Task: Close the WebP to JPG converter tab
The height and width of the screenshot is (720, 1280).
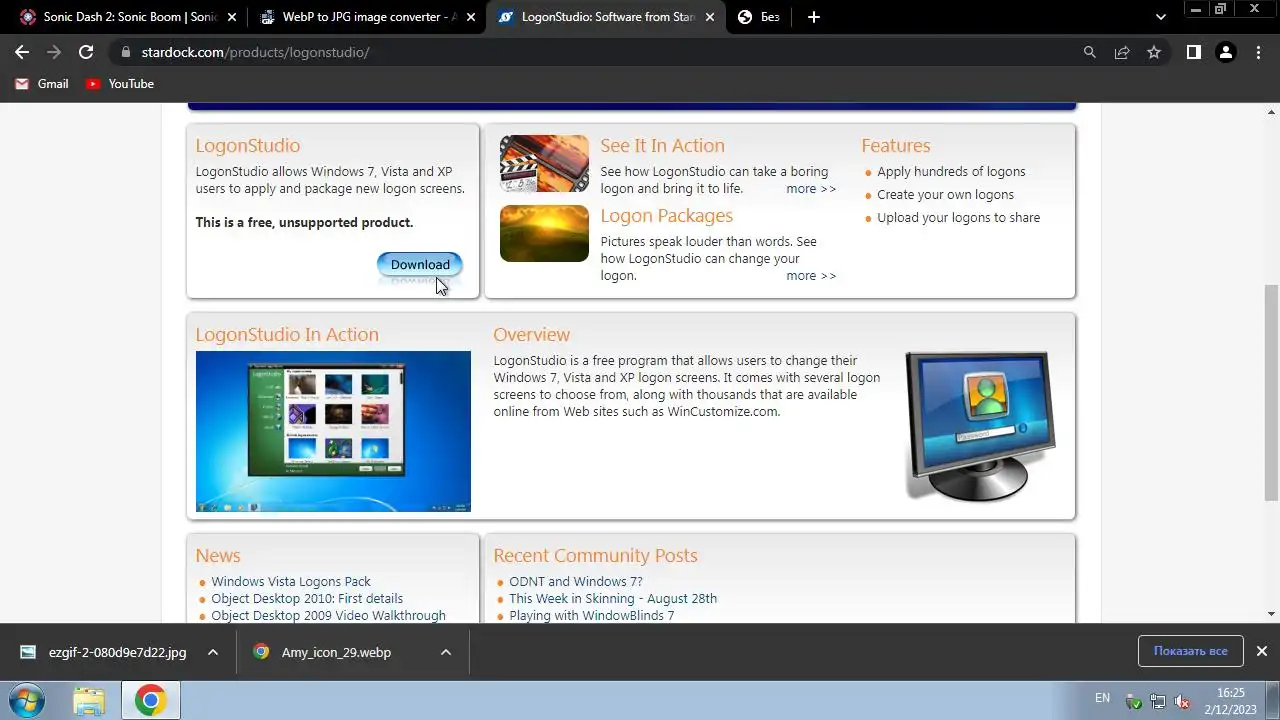Action: pyautogui.click(x=471, y=17)
